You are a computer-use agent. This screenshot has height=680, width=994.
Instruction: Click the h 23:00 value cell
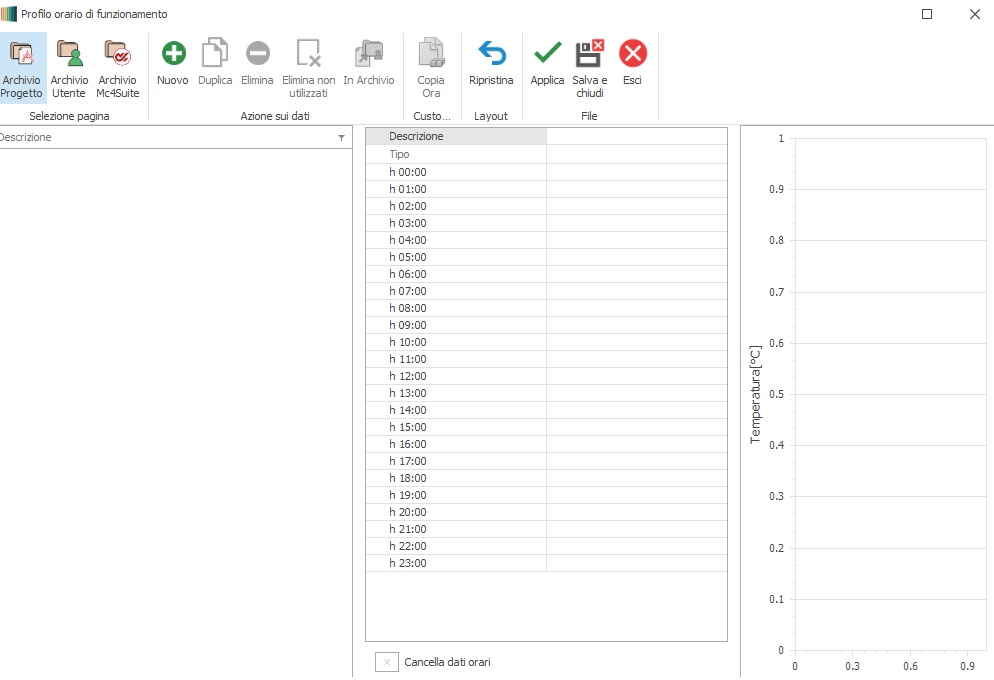coord(636,563)
